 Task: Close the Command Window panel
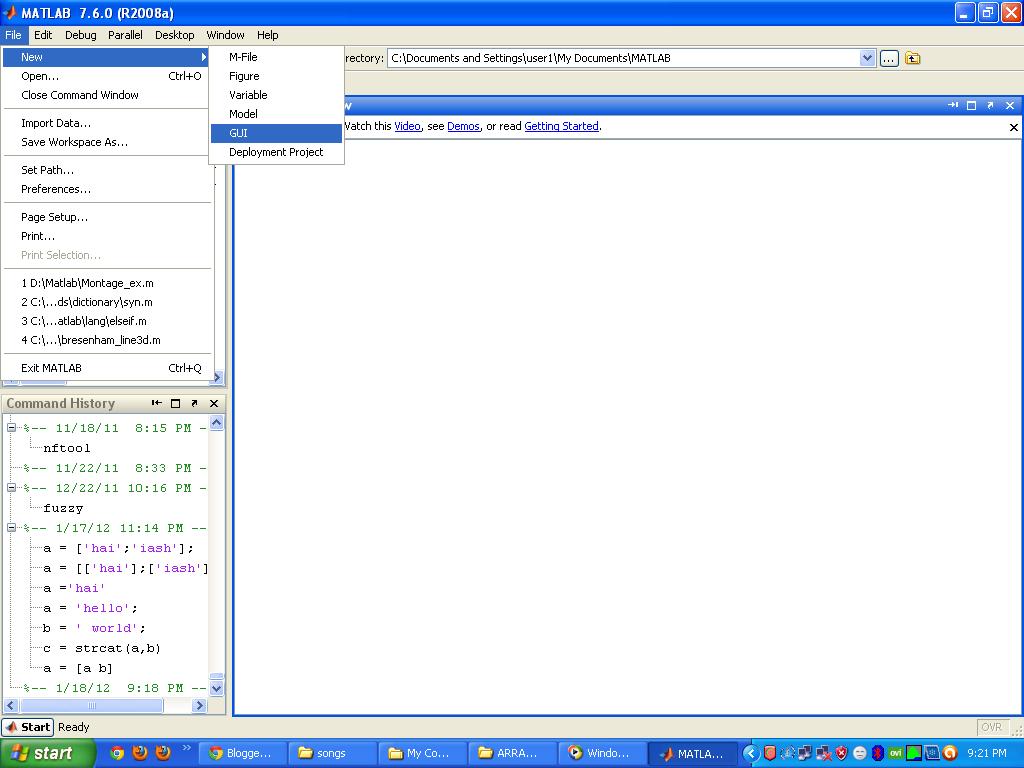tap(1010, 105)
